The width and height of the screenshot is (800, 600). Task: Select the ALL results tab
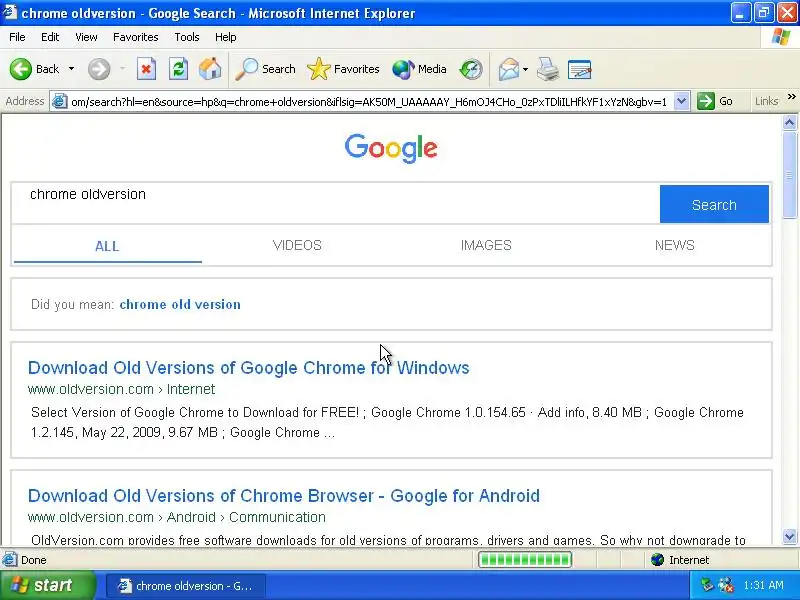pyautogui.click(x=107, y=246)
